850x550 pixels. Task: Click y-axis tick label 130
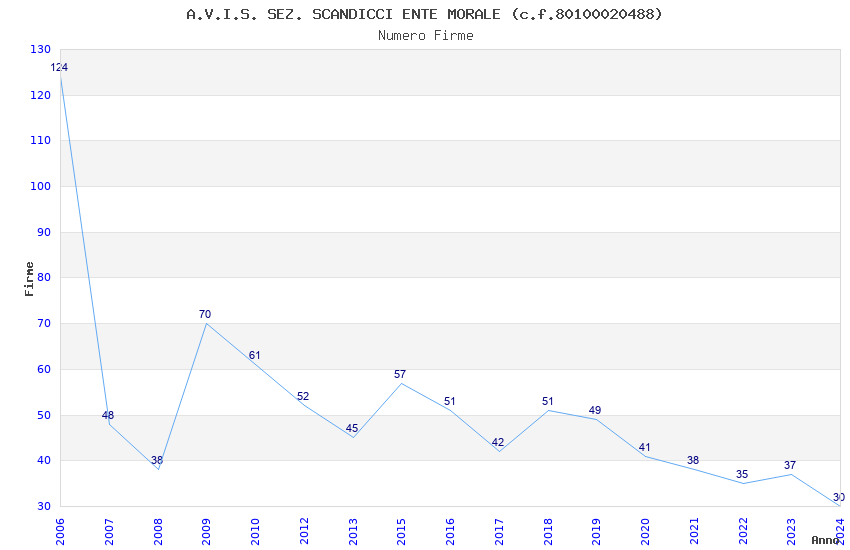pos(41,49)
